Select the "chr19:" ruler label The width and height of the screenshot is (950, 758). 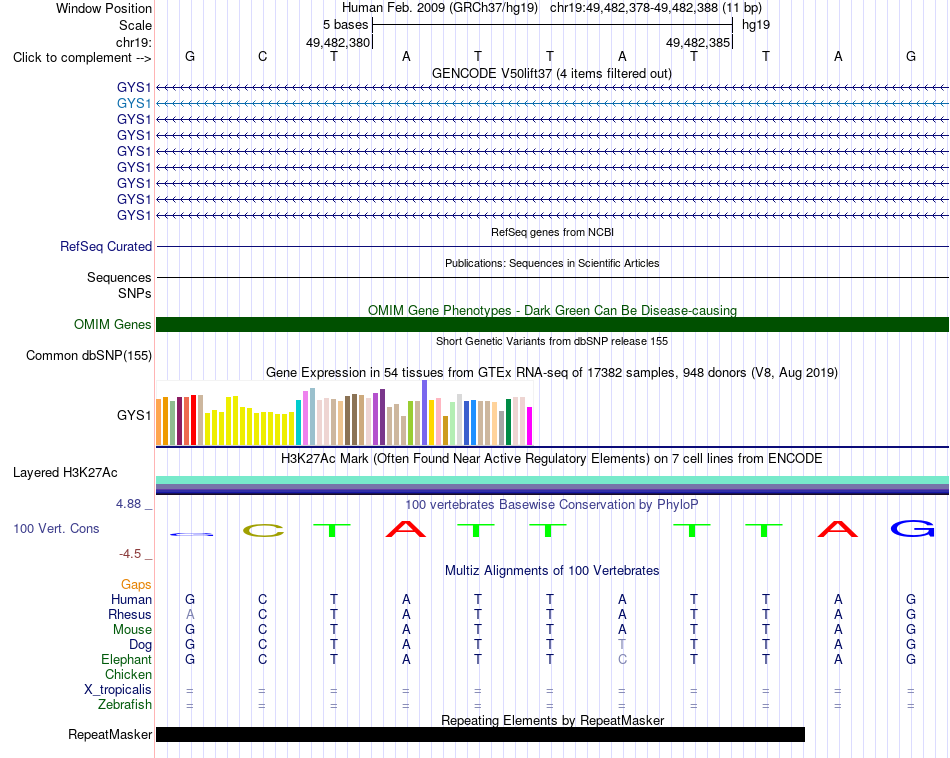[133, 42]
